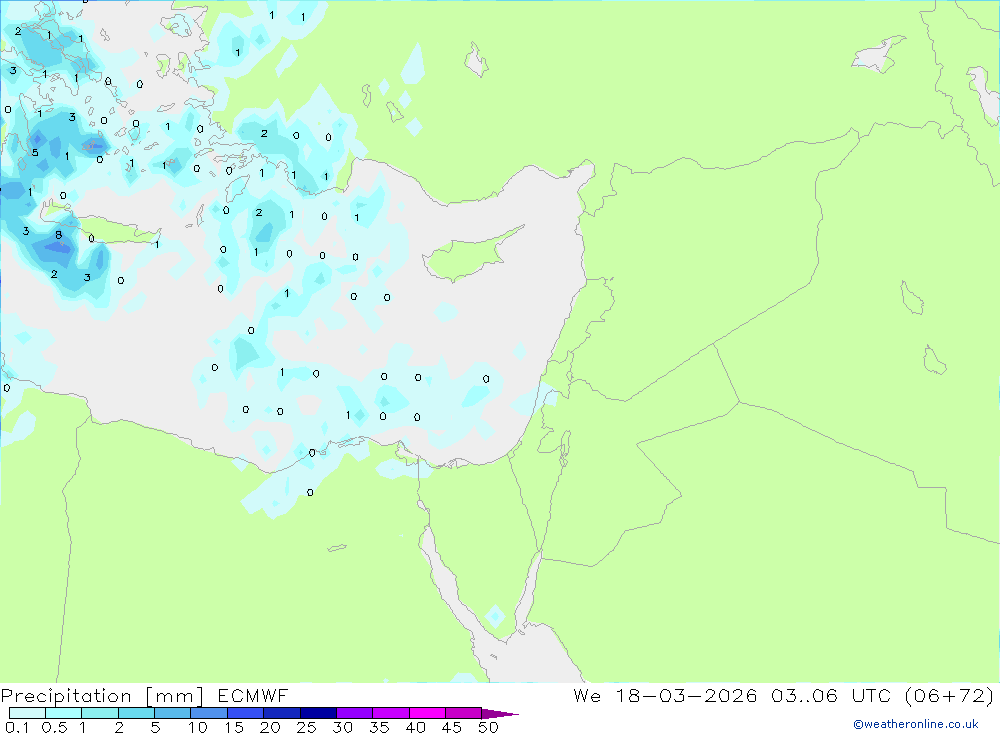
Task: Click the over-50 arrow tip on legend
Action: coord(500,714)
